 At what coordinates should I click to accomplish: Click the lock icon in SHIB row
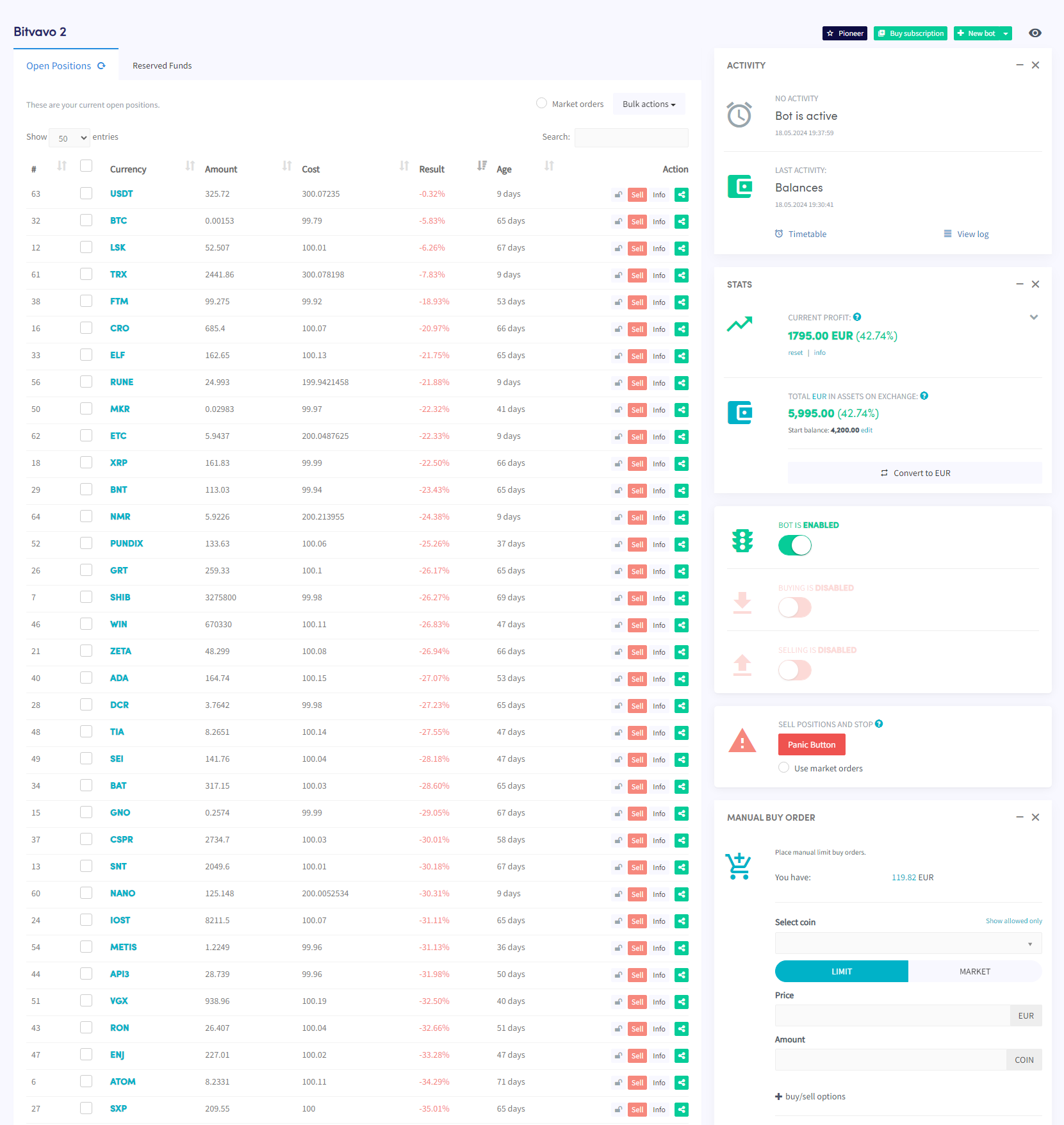click(x=618, y=598)
